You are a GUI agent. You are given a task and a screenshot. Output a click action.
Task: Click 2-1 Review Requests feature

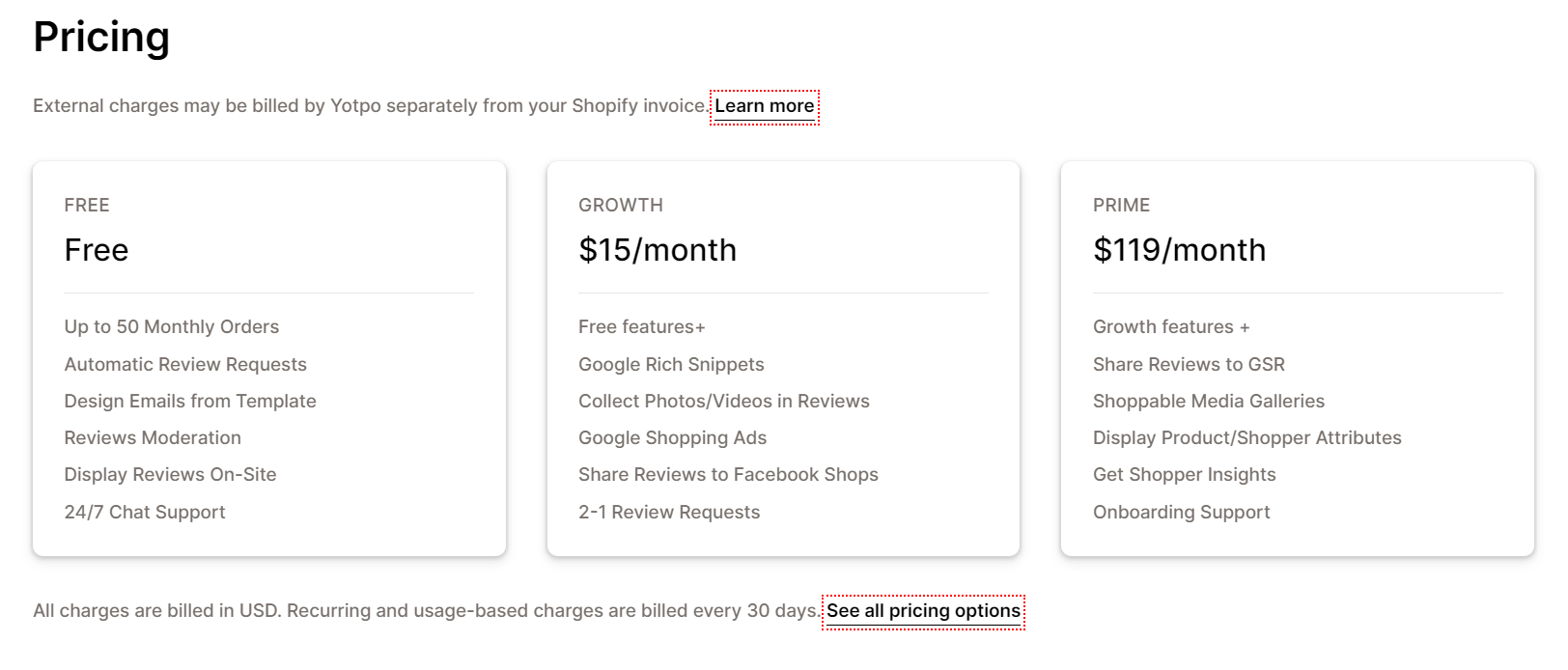[x=669, y=513]
